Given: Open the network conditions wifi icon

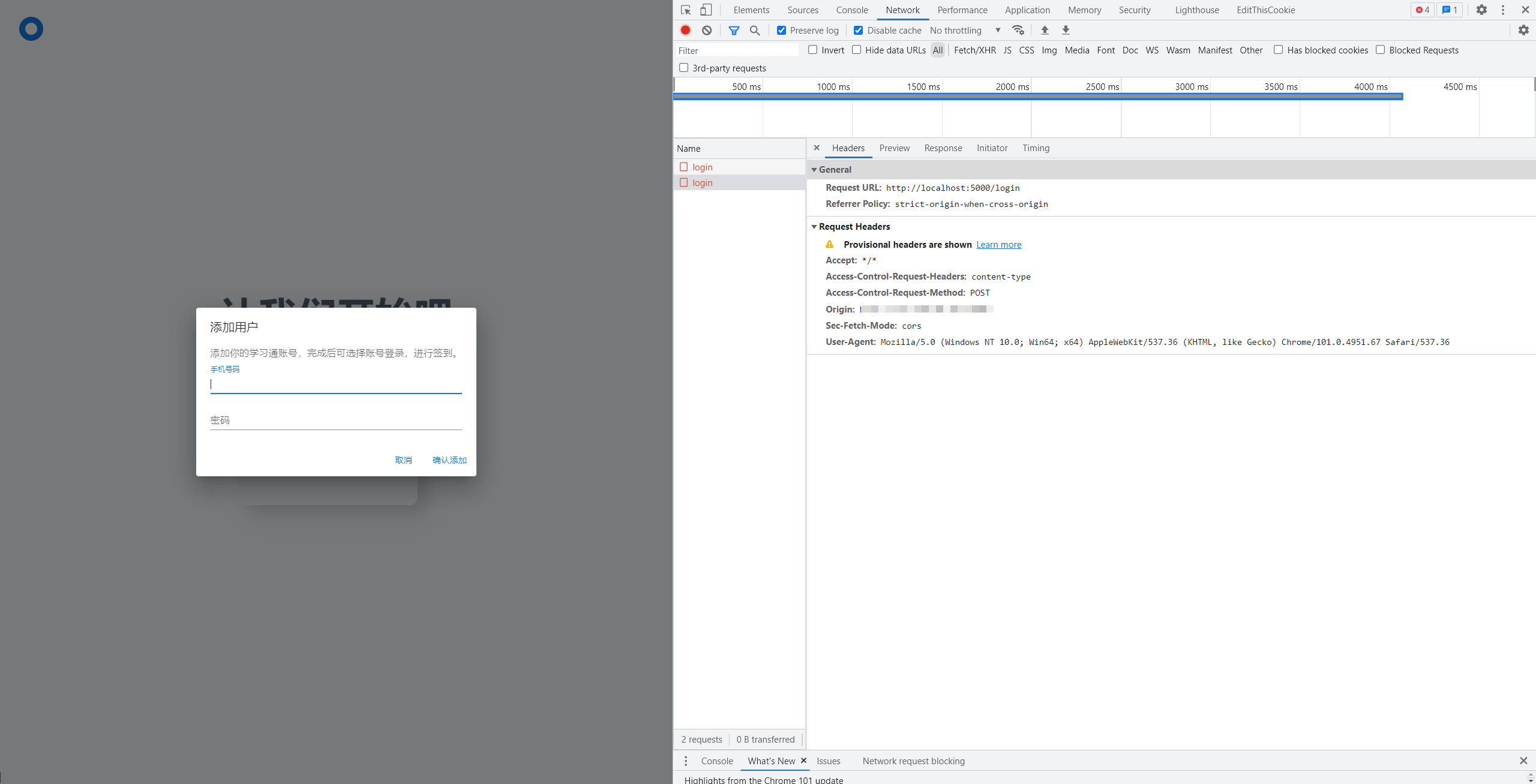Looking at the screenshot, I should [x=1018, y=30].
